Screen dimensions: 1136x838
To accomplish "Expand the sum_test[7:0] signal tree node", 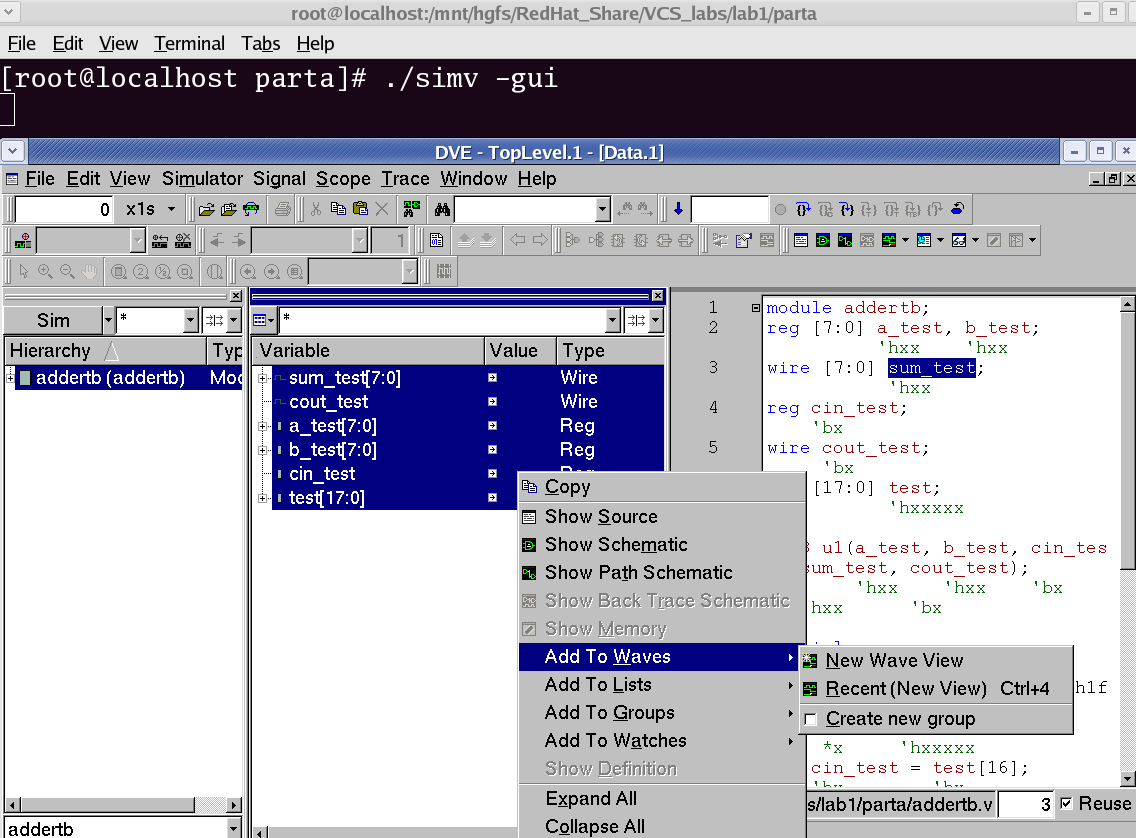I will click(x=262, y=378).
